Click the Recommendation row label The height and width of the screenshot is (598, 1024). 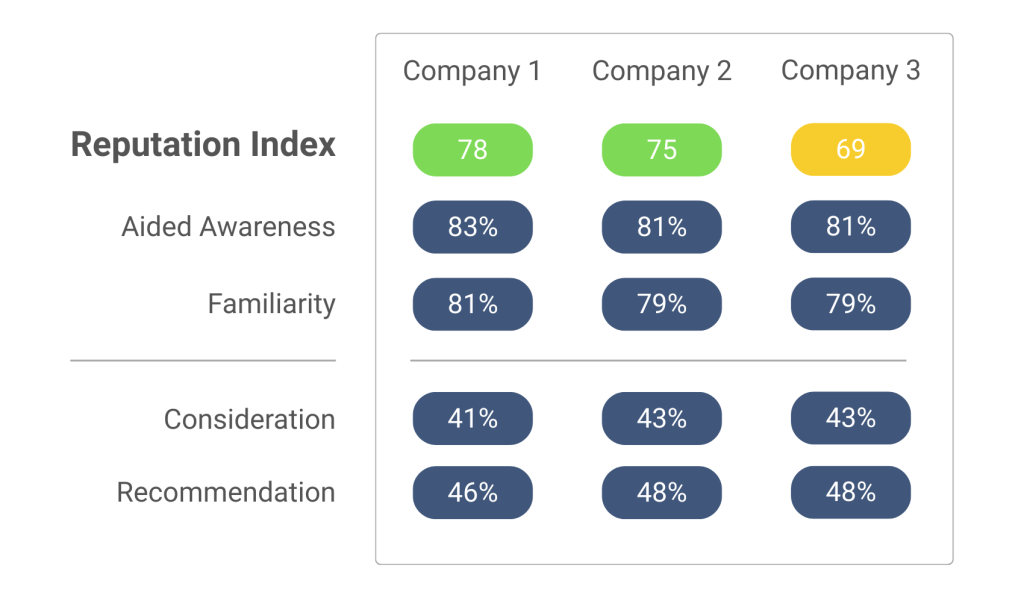coord(226,492)
